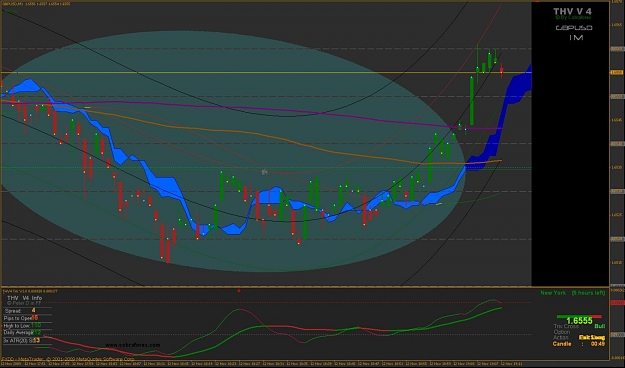
Task: Click the New York session label
Action: coord(553,293)
